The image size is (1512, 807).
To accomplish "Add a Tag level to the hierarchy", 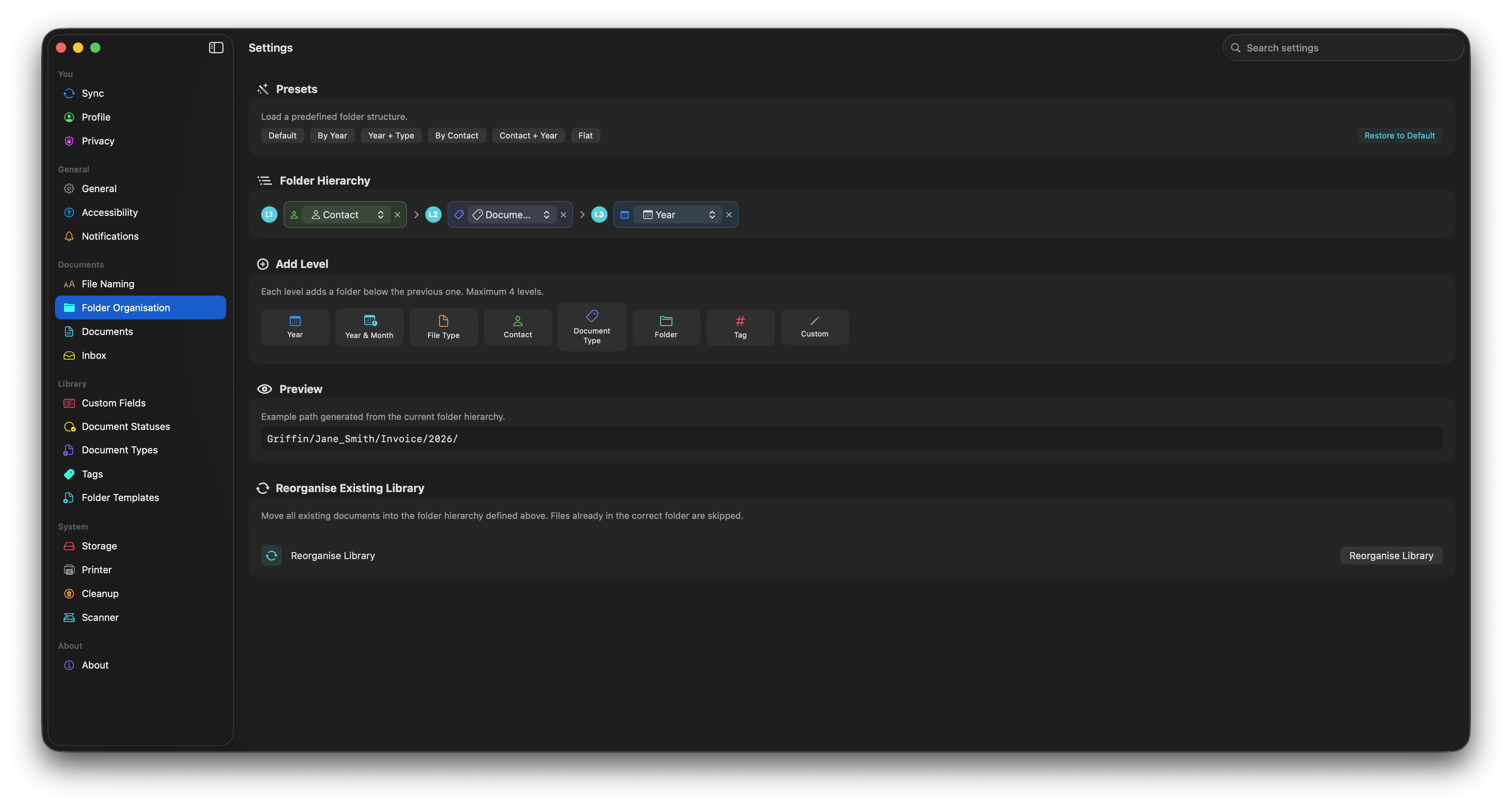I will [x=740, y=326].
